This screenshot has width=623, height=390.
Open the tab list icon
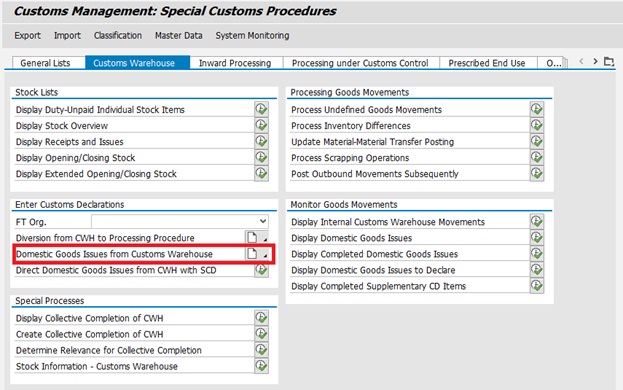609,62
